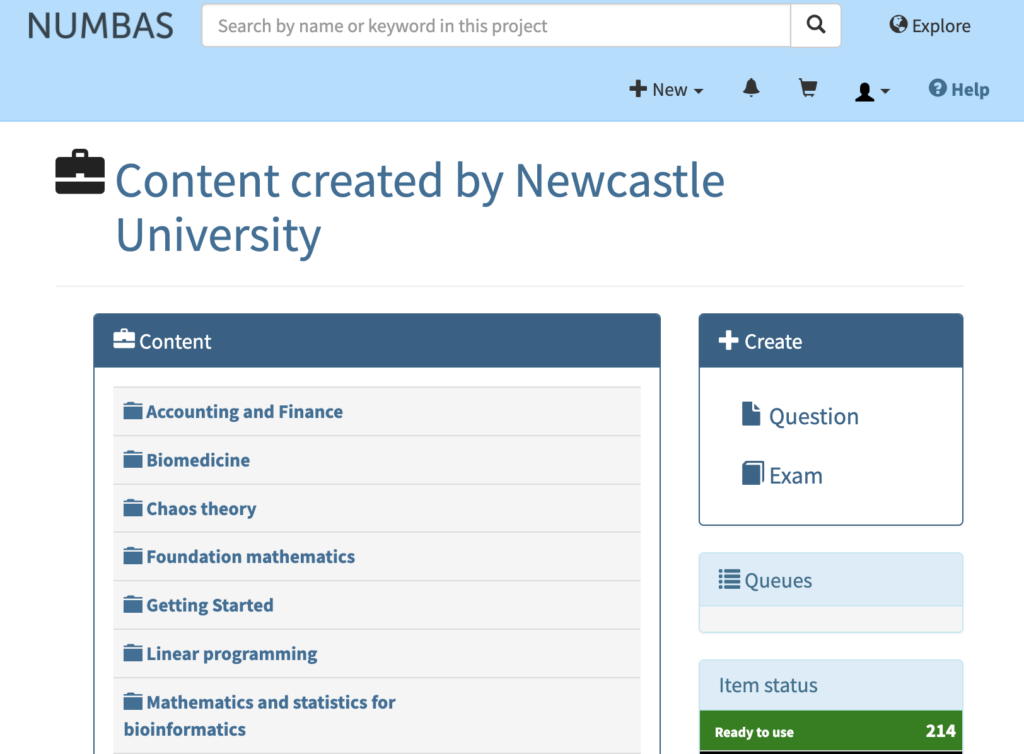This screenshot has height=754, width=1024.
Task: Open notifications bell icon
Action: (x=751, y=88)
